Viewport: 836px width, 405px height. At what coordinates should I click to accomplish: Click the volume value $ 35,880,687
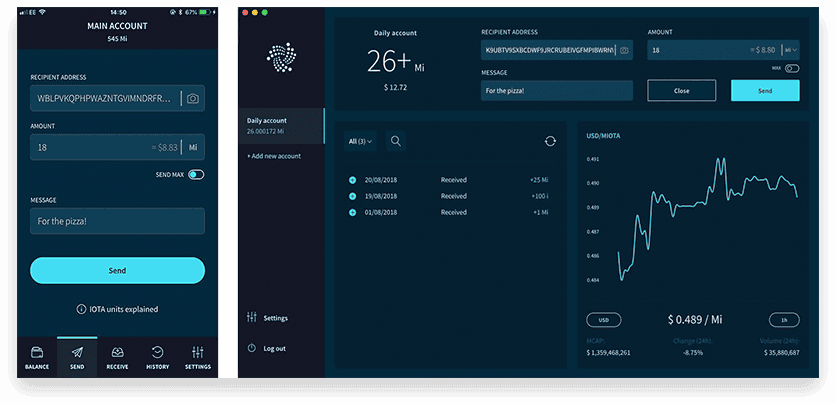782,353
